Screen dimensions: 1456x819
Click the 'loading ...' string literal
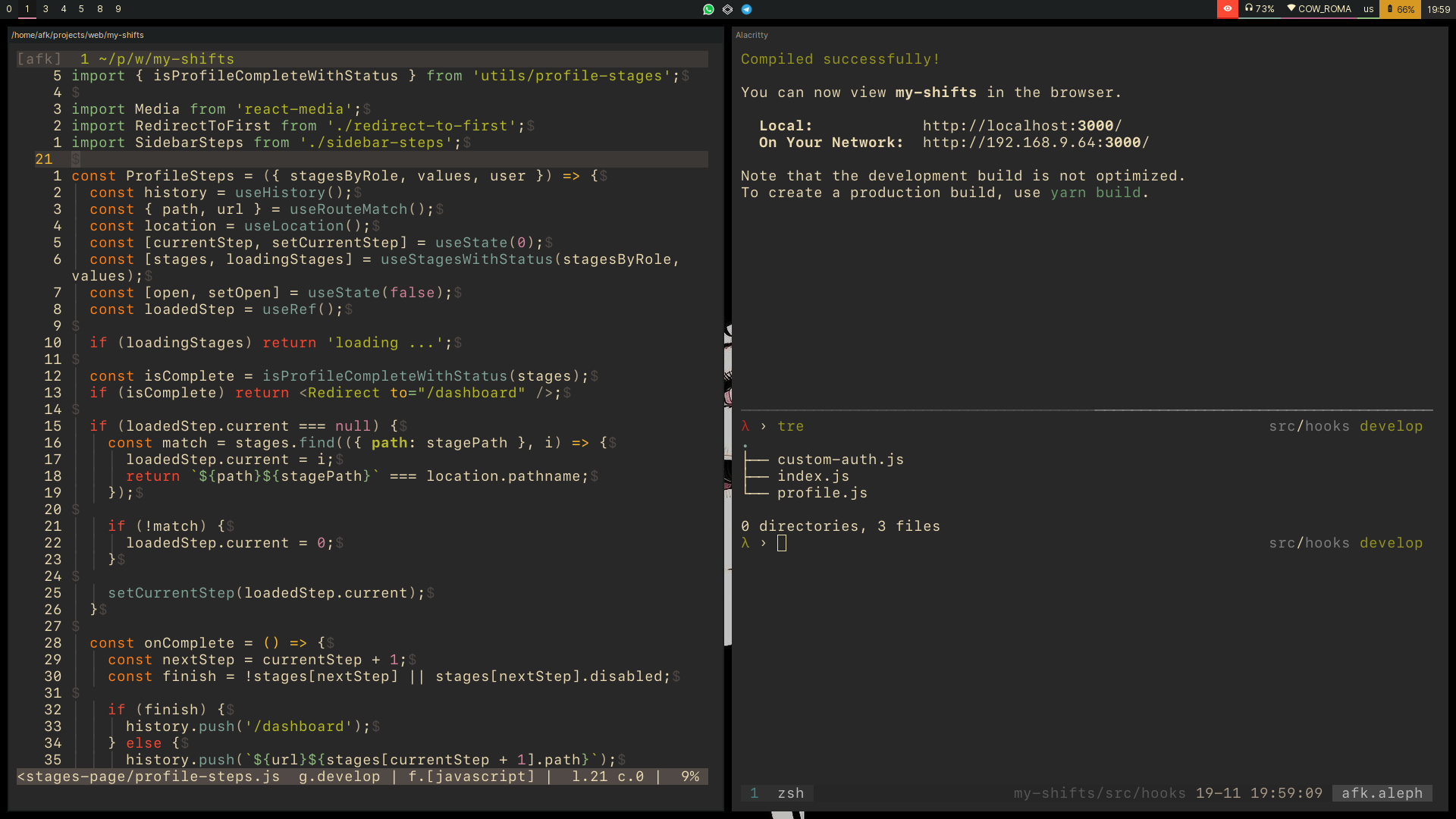pos(384,343)
